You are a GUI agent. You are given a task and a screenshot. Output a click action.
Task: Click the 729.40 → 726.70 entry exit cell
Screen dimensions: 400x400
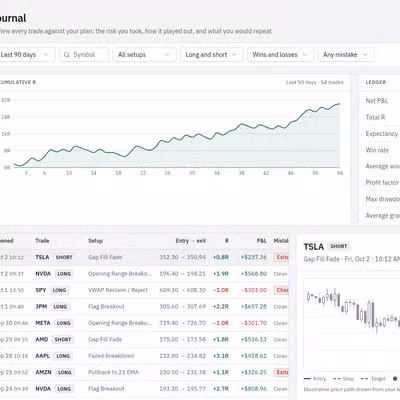pos(183,323)
